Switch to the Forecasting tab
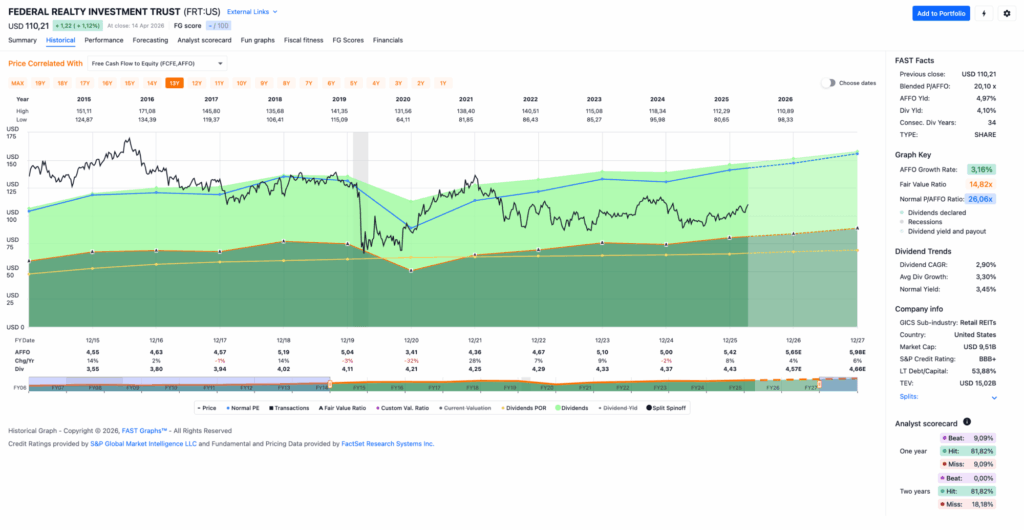The width and height of the screenshot is (1024, 530). 150,40
